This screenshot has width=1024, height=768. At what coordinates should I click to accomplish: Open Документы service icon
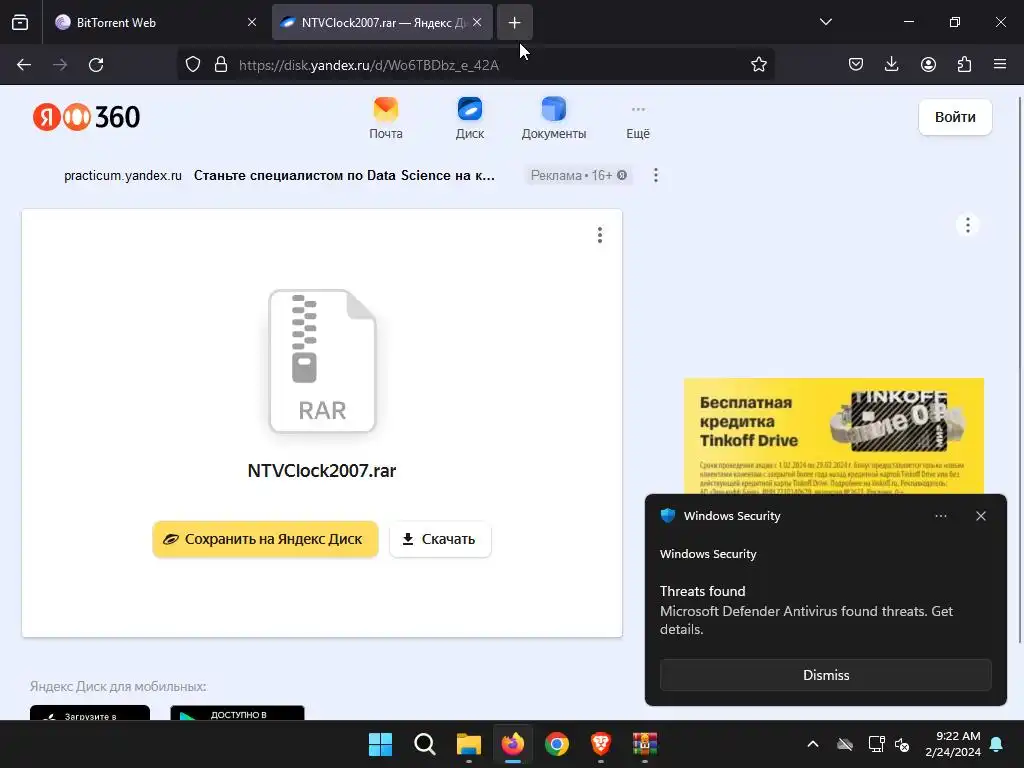[x=554, y=118]
